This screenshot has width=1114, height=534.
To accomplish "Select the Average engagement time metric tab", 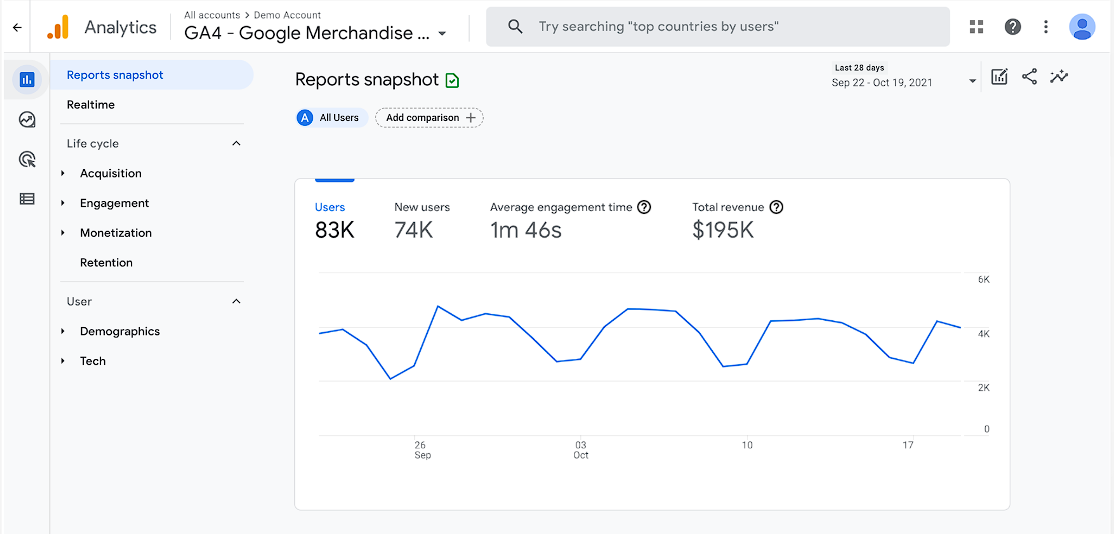I will click(570, 220).
